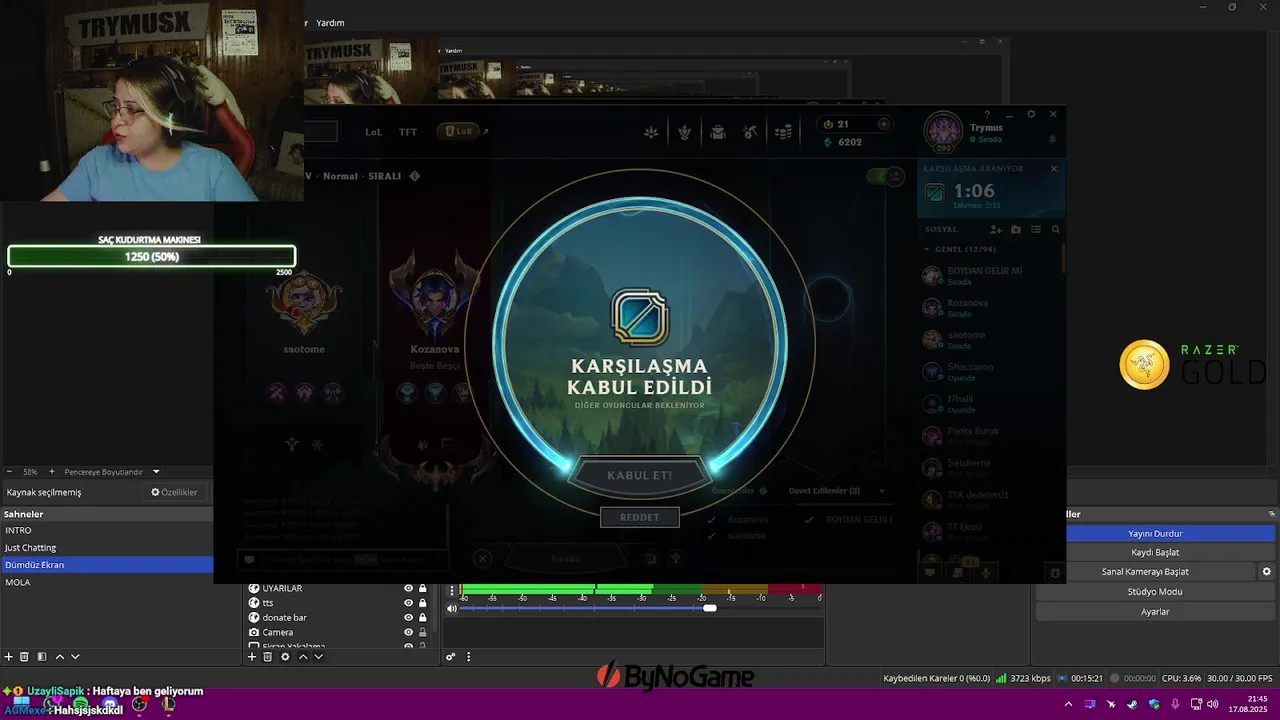
Task: Search friends with the magnifier icon
Action: point(1055,229)
